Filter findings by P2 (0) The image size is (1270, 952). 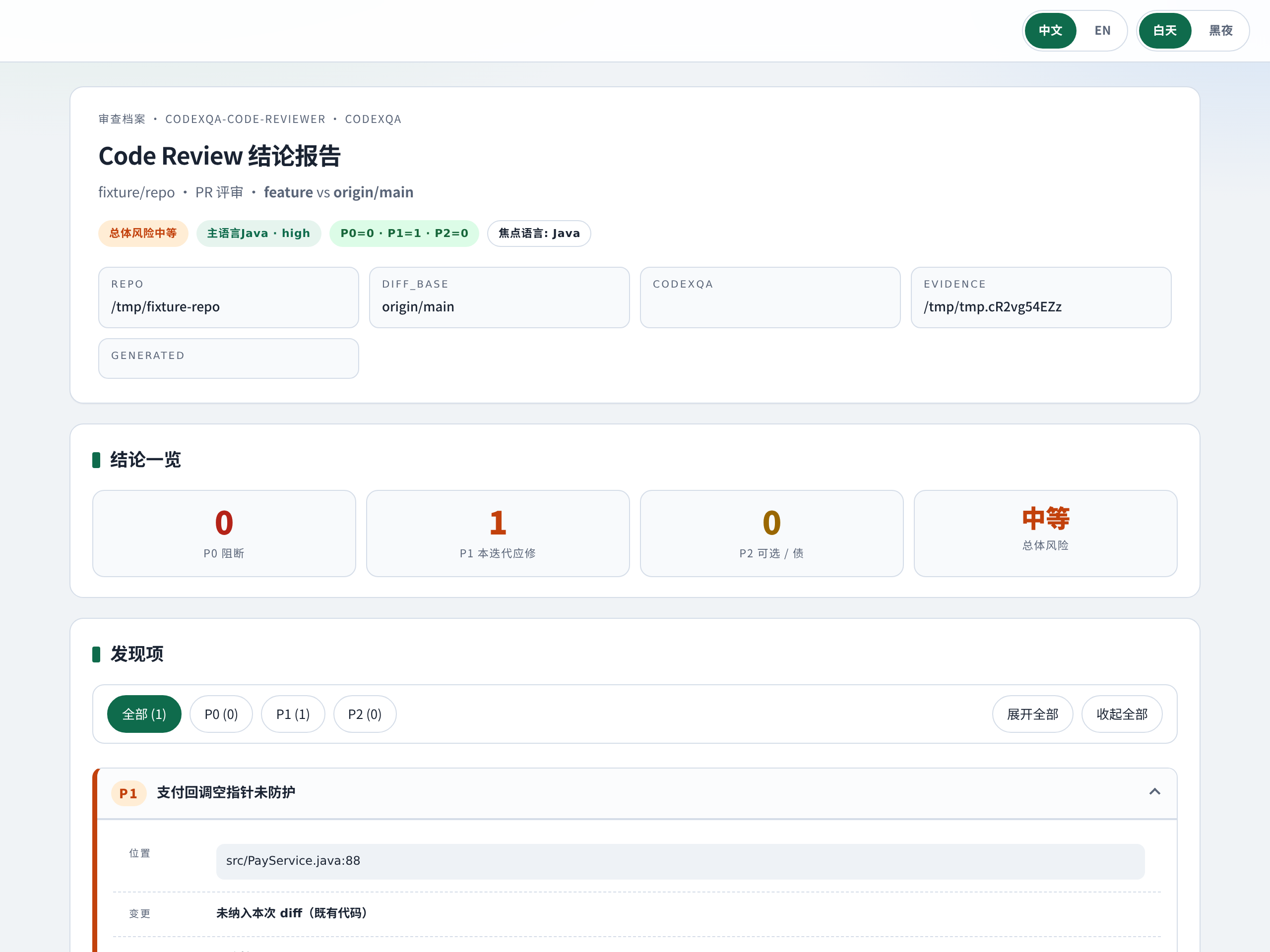coord(365,714)
